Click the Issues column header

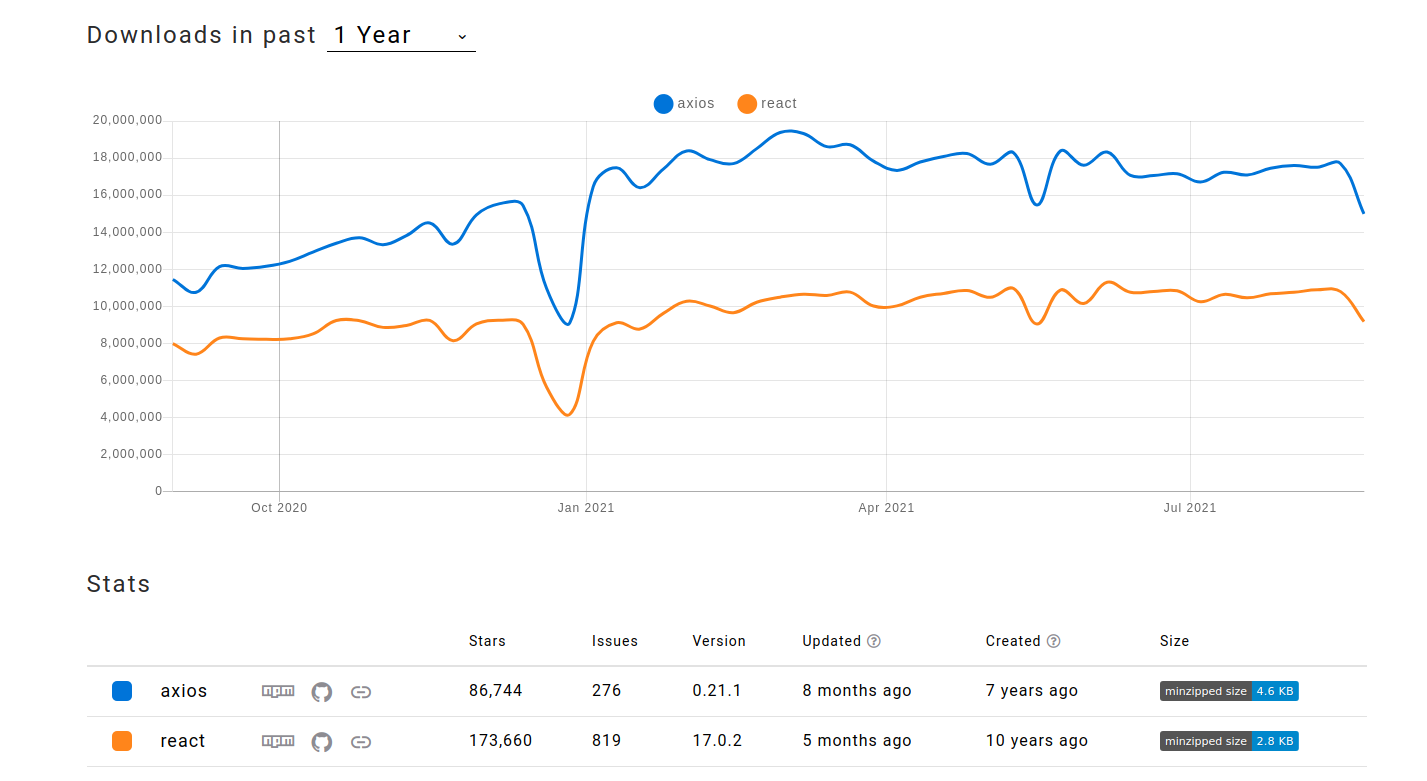pyautogui.click(x=615, y=641)
